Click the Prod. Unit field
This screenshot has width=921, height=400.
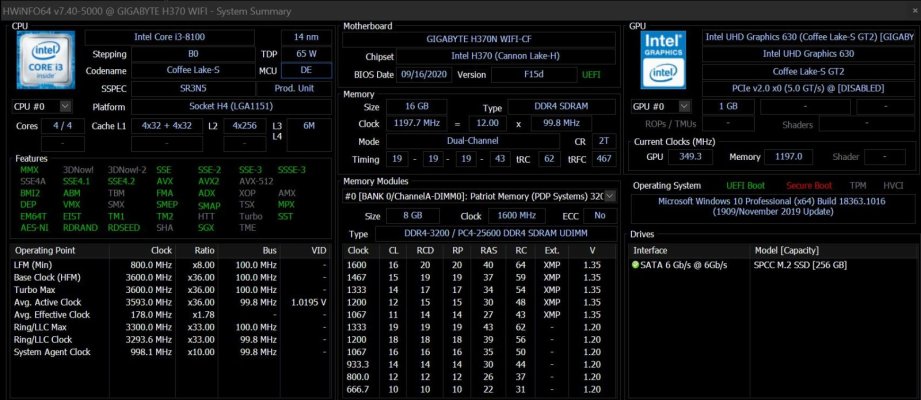pyautogui.click(x=294, y=89)
